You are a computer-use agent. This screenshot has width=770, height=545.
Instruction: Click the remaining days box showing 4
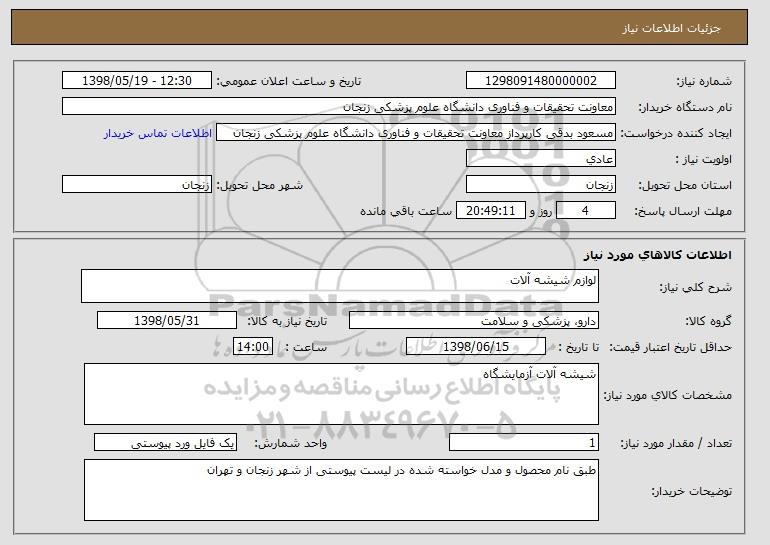pyautogui.click(x=585, y=211)
